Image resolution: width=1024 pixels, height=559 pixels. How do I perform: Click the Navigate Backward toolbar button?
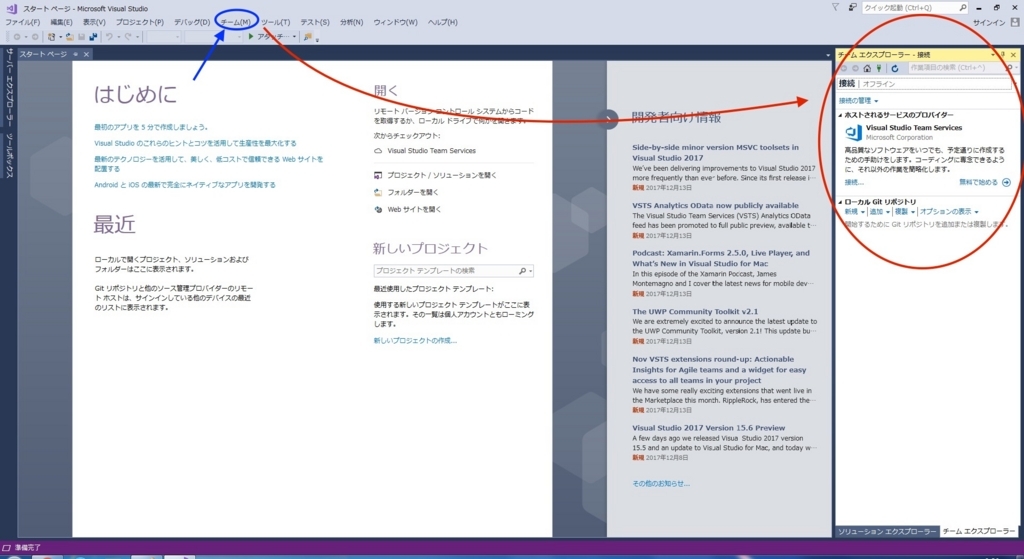tap(17, 37)
